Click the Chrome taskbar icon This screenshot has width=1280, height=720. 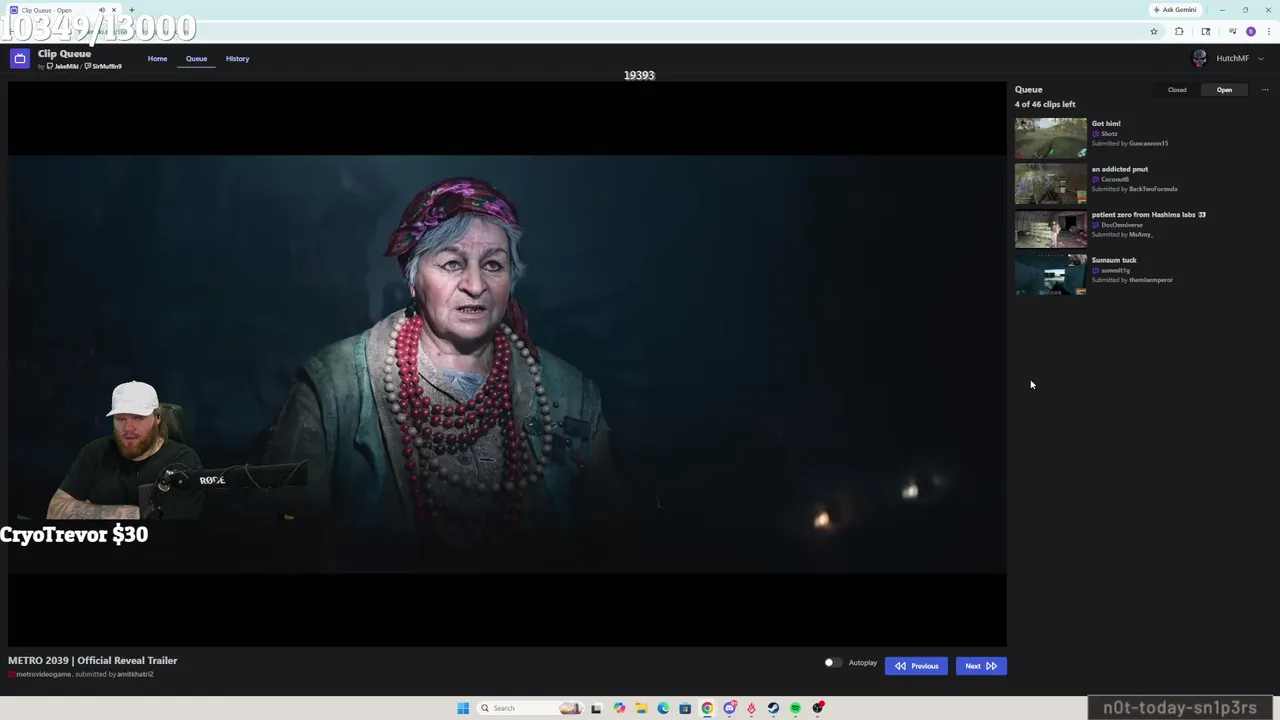coord(707,708)
